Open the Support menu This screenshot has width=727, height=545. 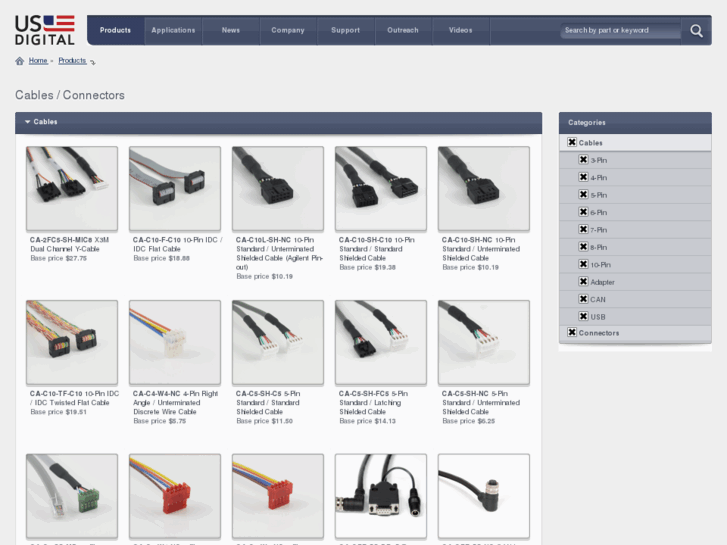[x=345, y=30]
